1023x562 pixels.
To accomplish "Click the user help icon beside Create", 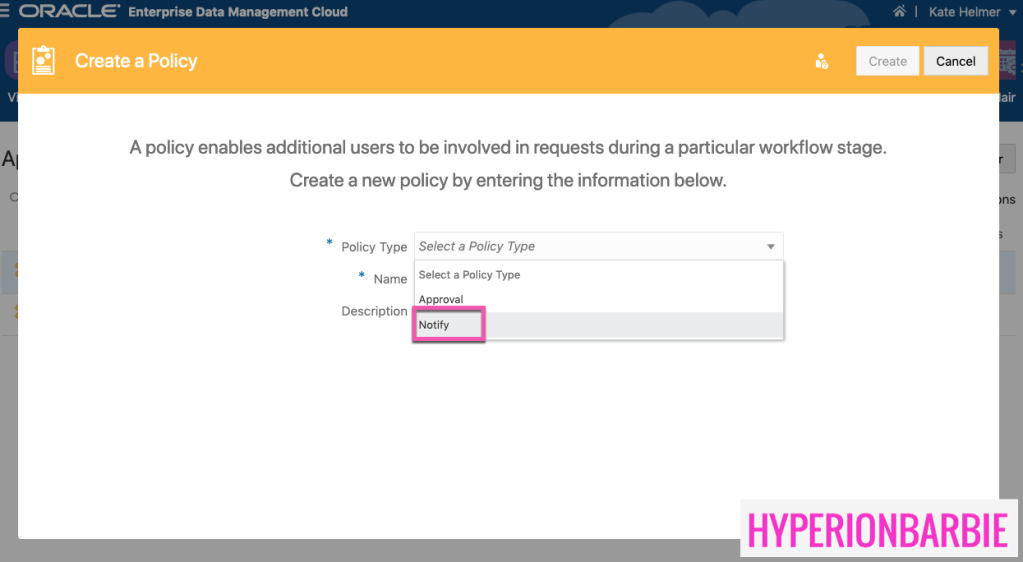I will pyautogui.click(x=821, y=61).
